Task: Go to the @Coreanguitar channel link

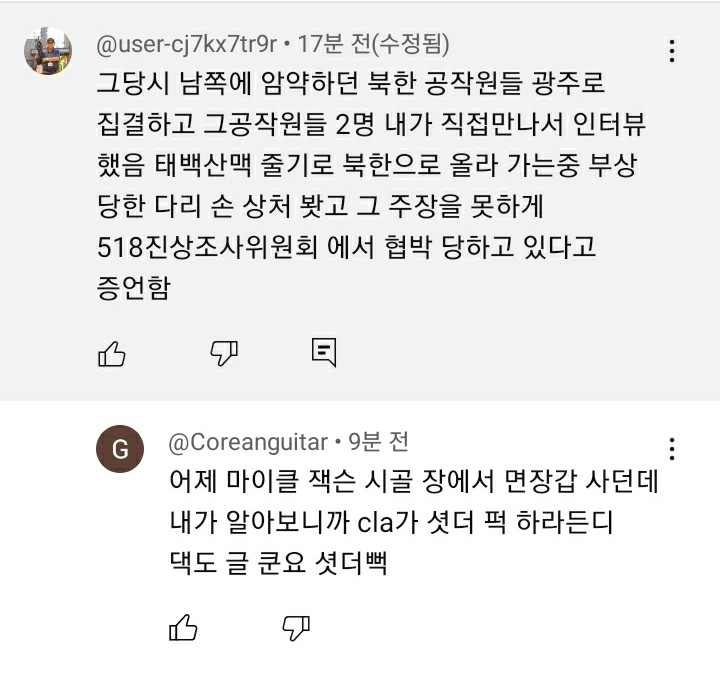Action: (248, 442)
